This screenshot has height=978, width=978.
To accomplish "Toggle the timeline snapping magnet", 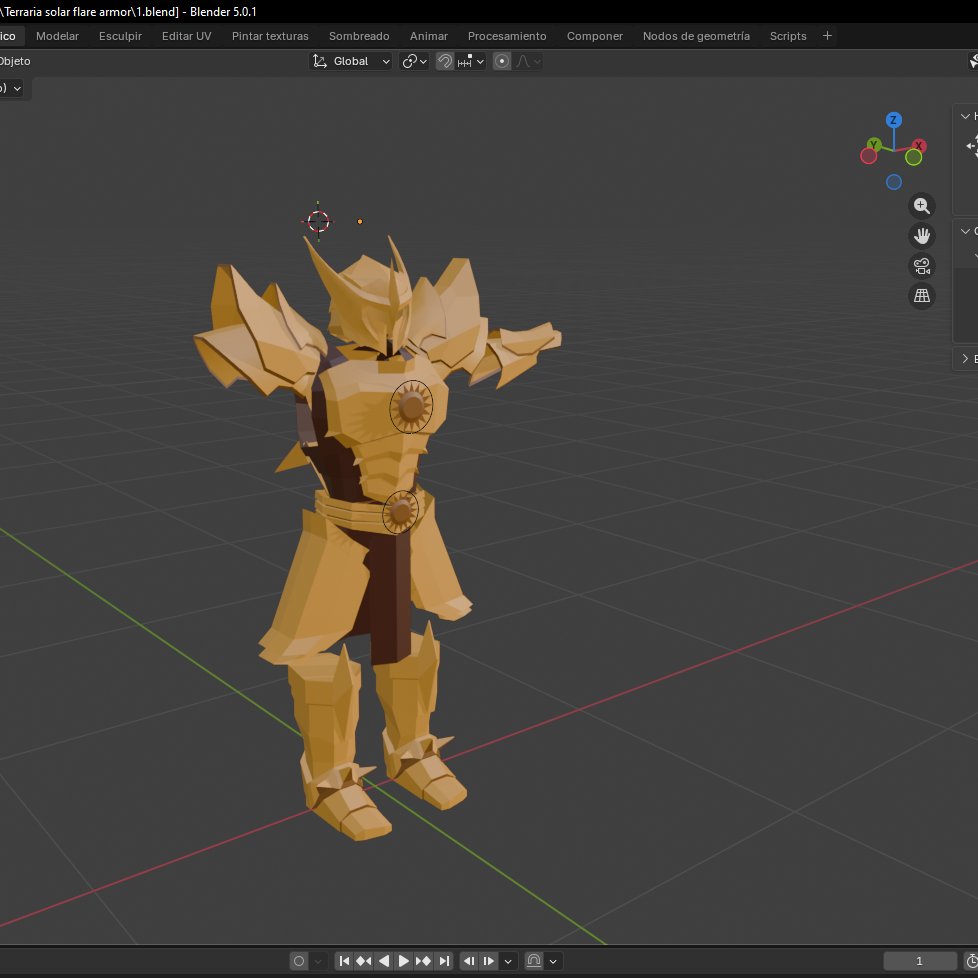I will [534, 961].
